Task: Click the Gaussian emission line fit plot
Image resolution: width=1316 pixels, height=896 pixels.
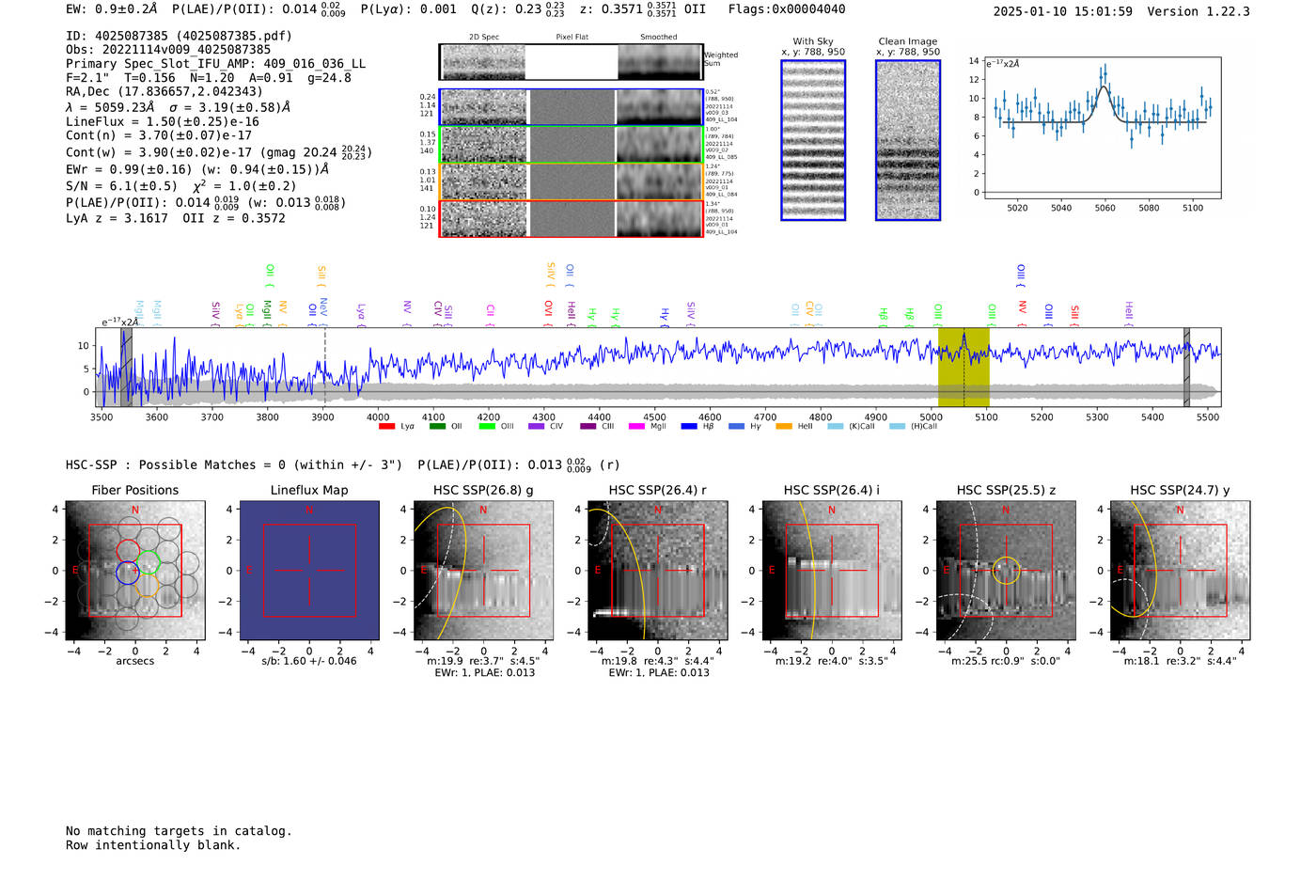Action: point(1102,128)
